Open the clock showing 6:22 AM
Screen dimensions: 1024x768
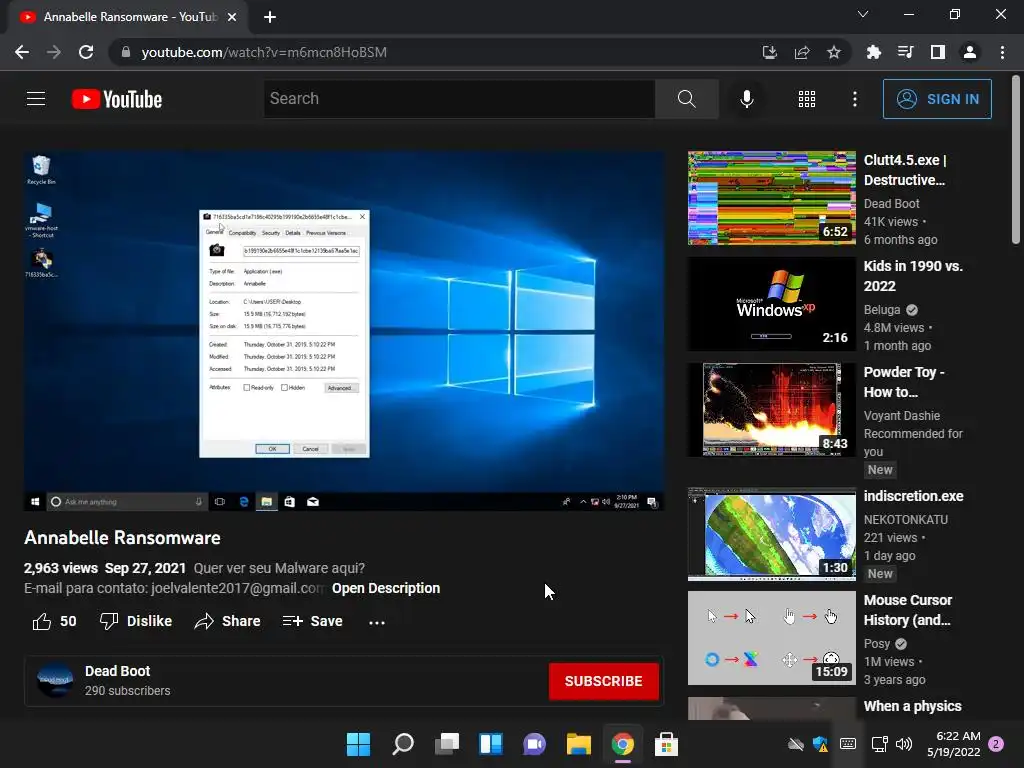tap(954, 744)
